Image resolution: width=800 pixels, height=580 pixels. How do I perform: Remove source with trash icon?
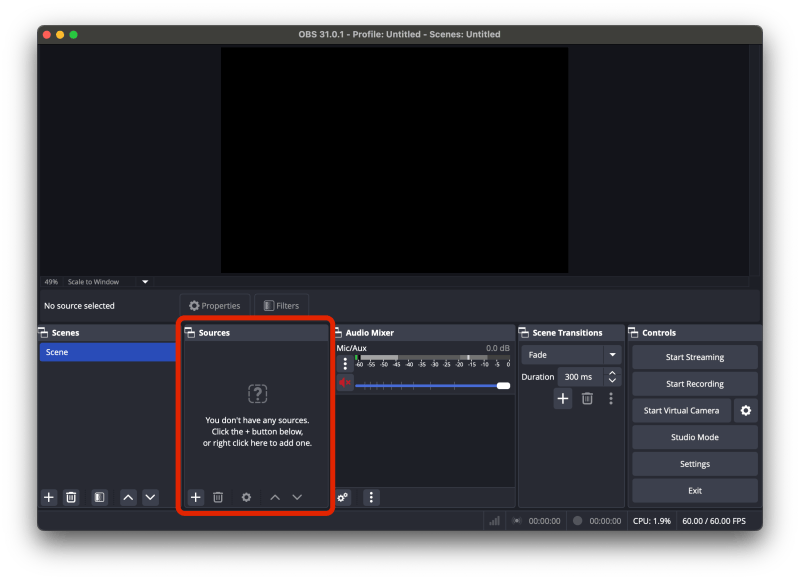pos(218,497)
